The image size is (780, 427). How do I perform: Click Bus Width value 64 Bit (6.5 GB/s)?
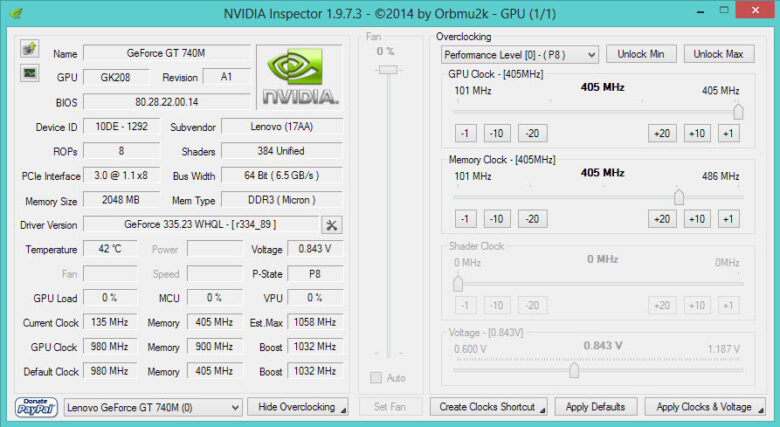(282, 175)
